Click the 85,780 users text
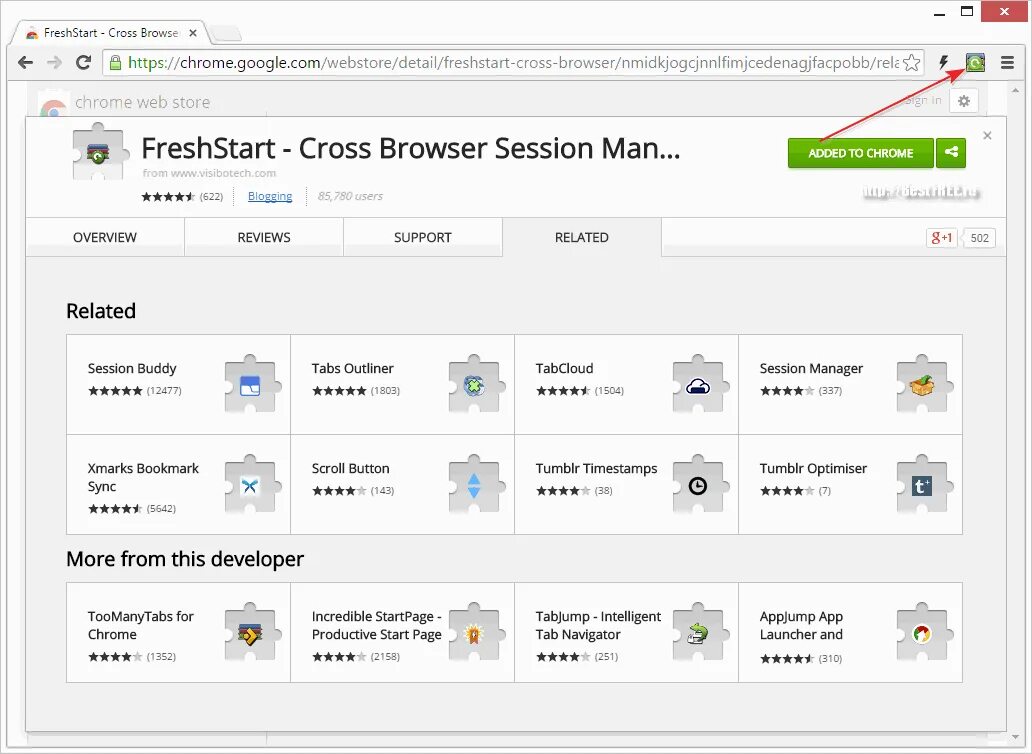The height and width of the screenshot is (754, 1032). click(350, 196)
